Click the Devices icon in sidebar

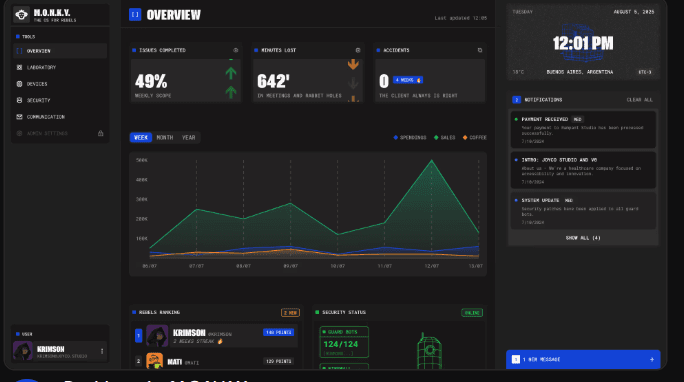19,84
